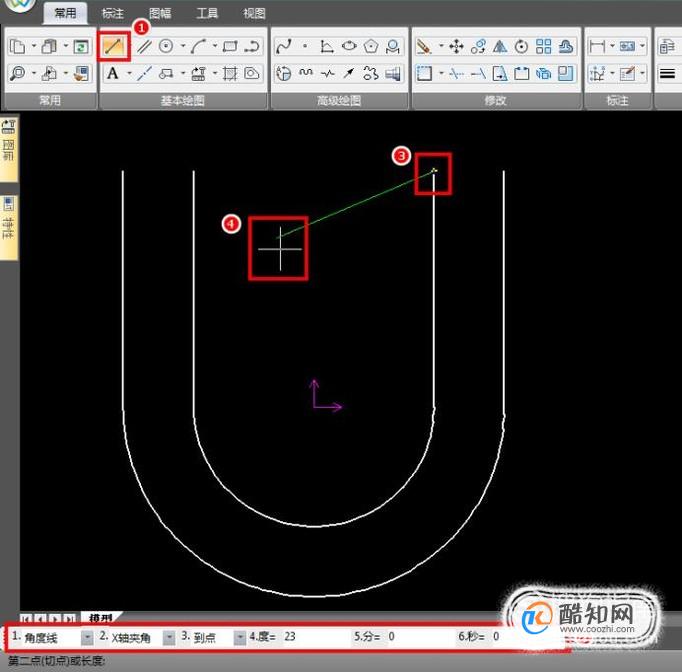The width and height of the screenshot is (682, 672).
Task: Open the X轴夹角 dropdown
Action: pos(169,638)
